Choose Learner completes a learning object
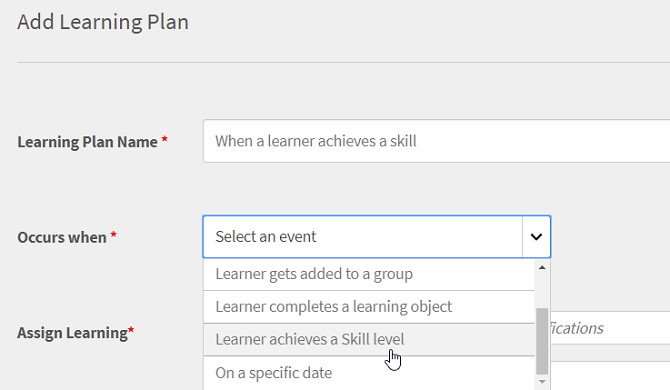 click(x=369, y=307)
